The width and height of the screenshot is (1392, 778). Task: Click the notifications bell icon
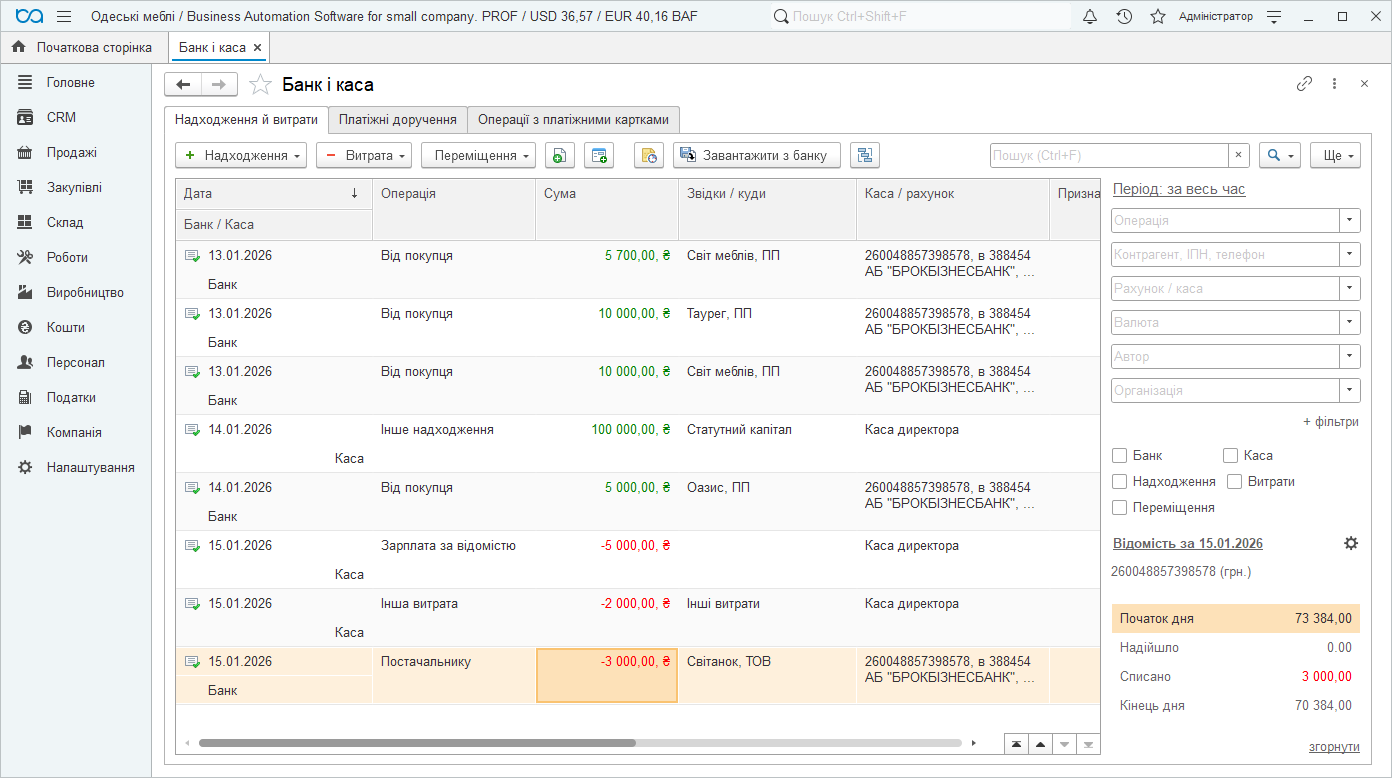[x=1090, y=17]
